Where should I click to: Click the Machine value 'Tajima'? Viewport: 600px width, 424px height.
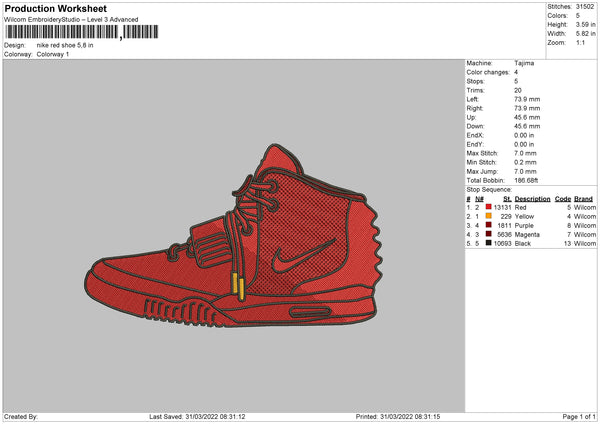pyautogui.click(x=524, y=63)
